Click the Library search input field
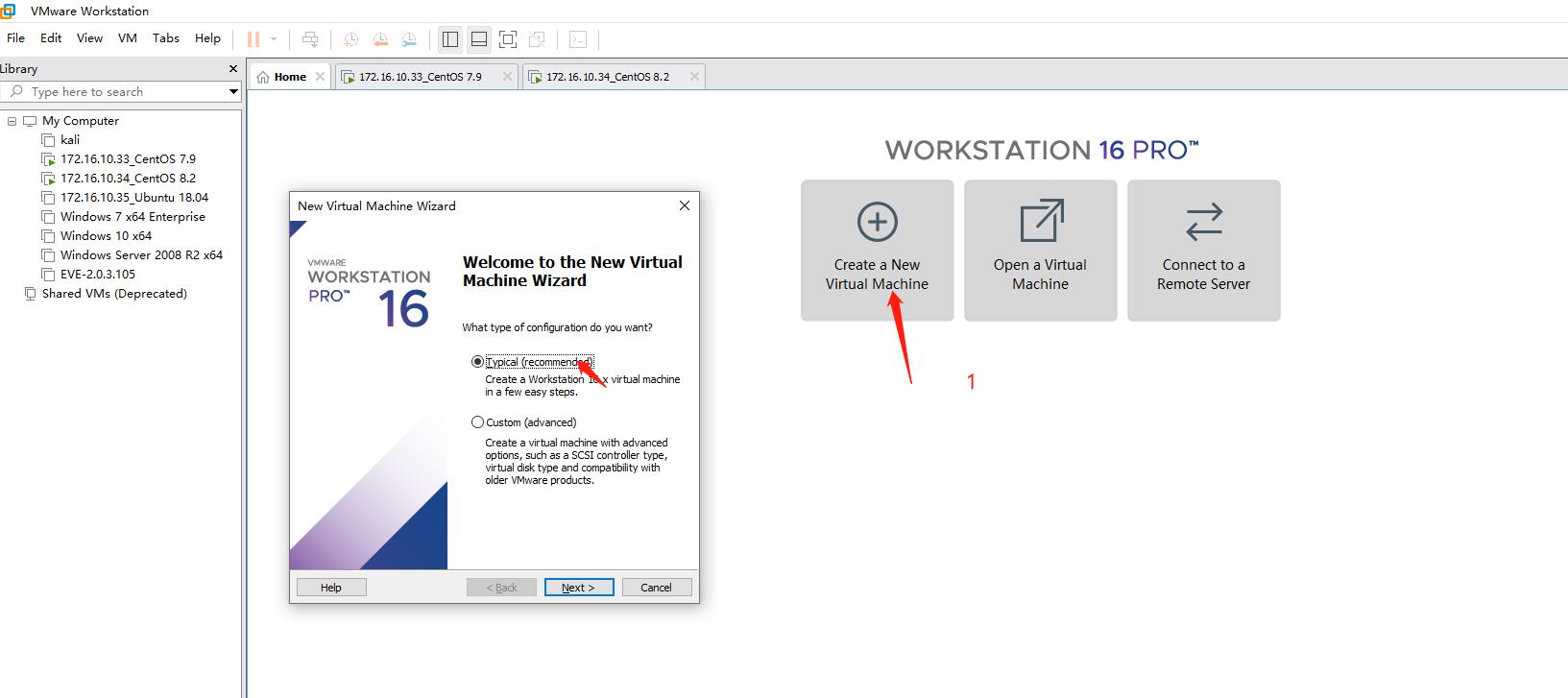The height and width of the screenshot is (698, 1568). (x=121, y=92)
